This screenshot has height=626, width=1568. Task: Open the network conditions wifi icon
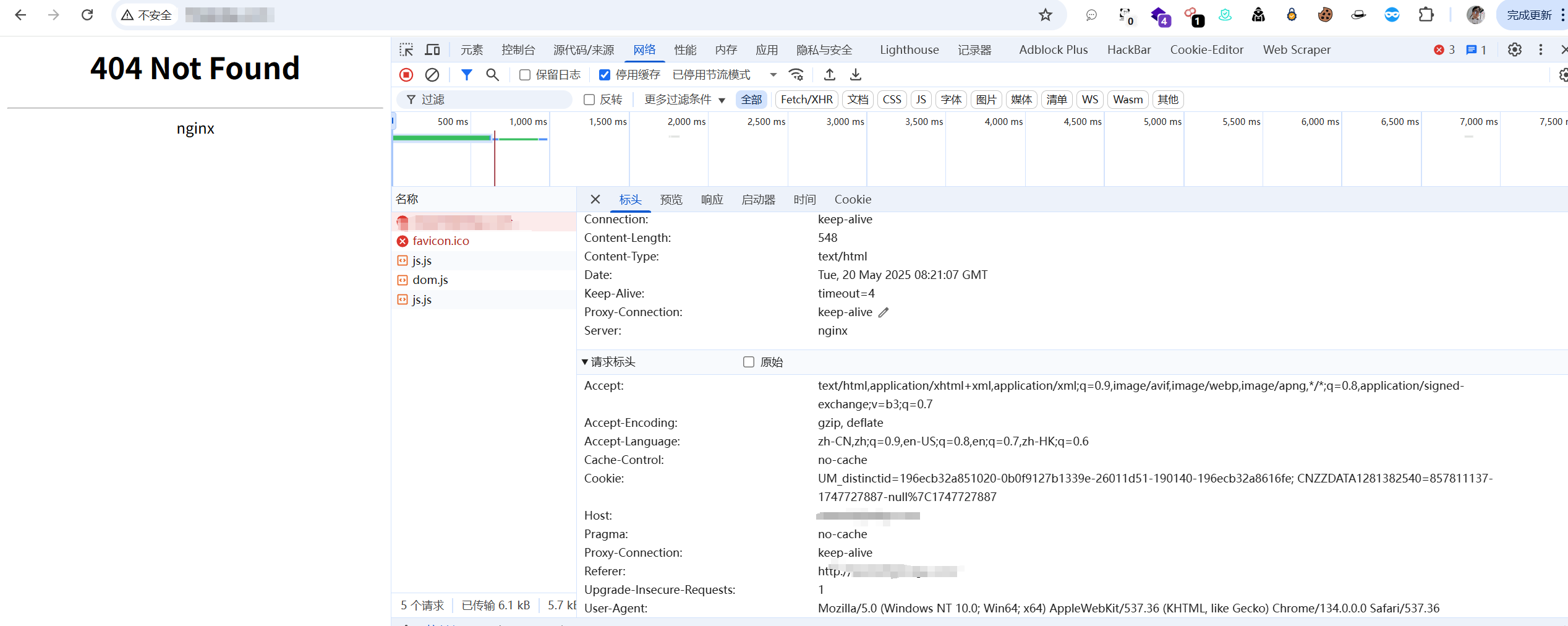point(796,75)
